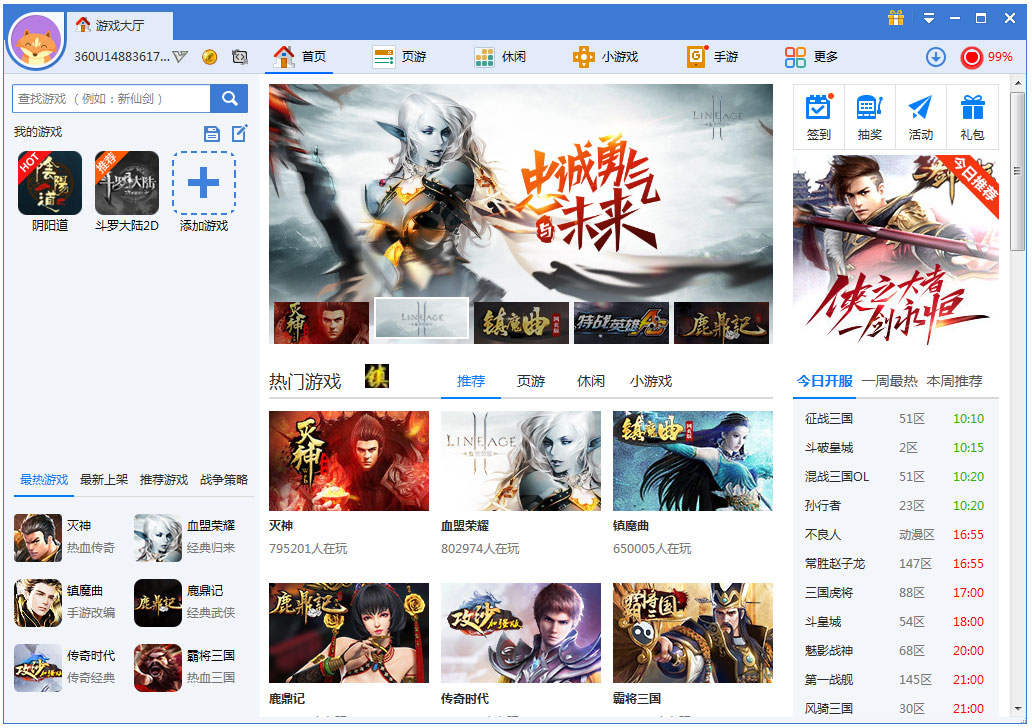Screen dimensions: 1032x728
Task: Open the 活动 paper plane icon
Action: click(x=921, y=117)
